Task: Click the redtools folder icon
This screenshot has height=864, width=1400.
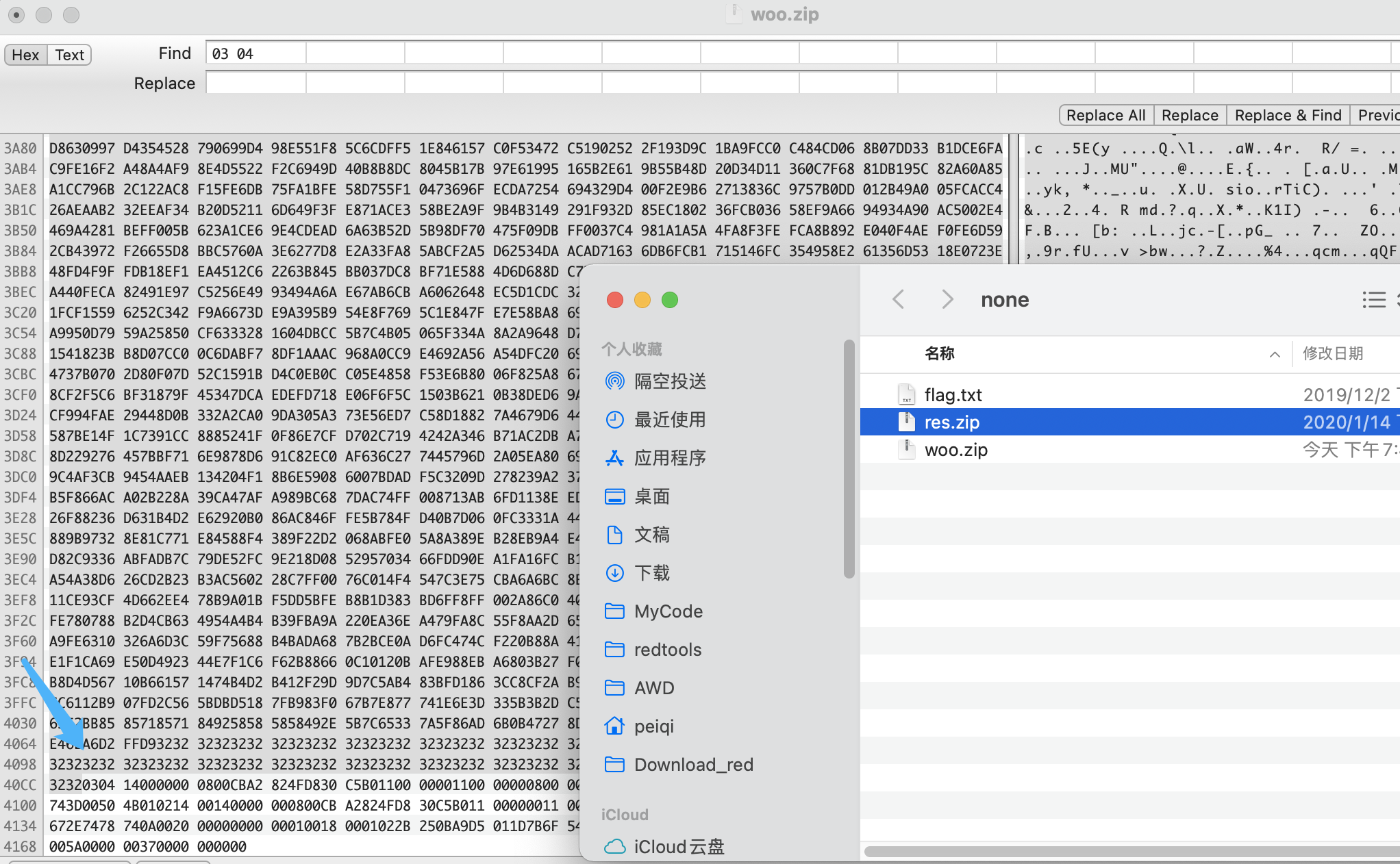Action: pyautogui.click(x=614, y=649)
